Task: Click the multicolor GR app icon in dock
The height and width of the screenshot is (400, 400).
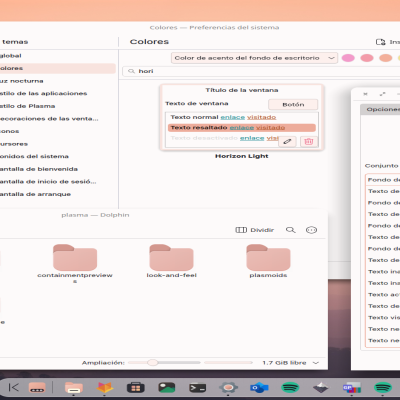Action: coord(352,388)
